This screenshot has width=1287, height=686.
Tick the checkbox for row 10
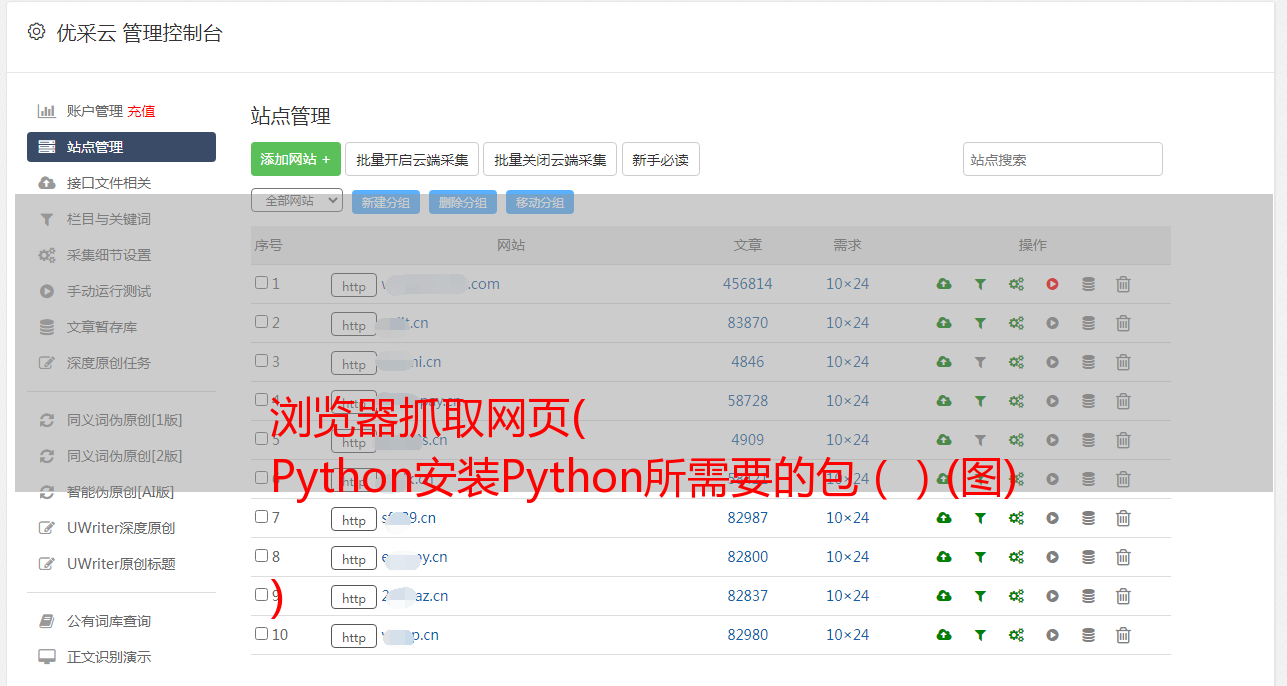pyautogui.click(x=261, y=634)
